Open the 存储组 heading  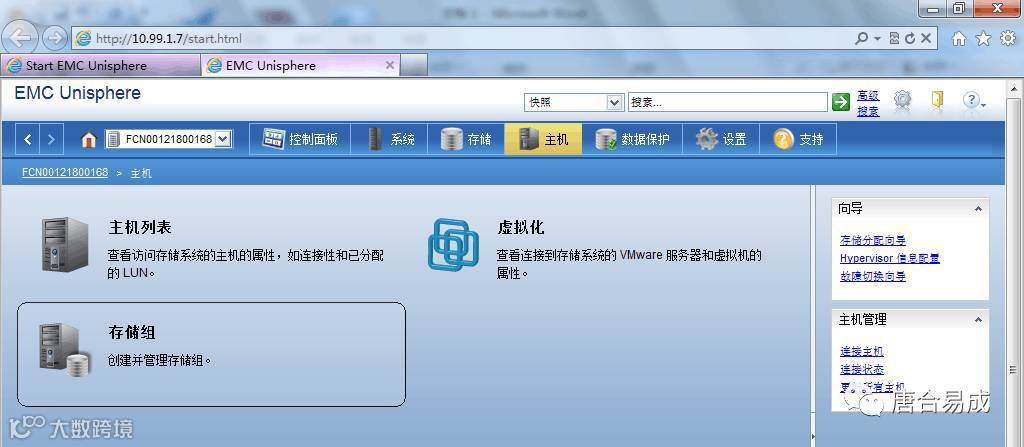(131, 332)
